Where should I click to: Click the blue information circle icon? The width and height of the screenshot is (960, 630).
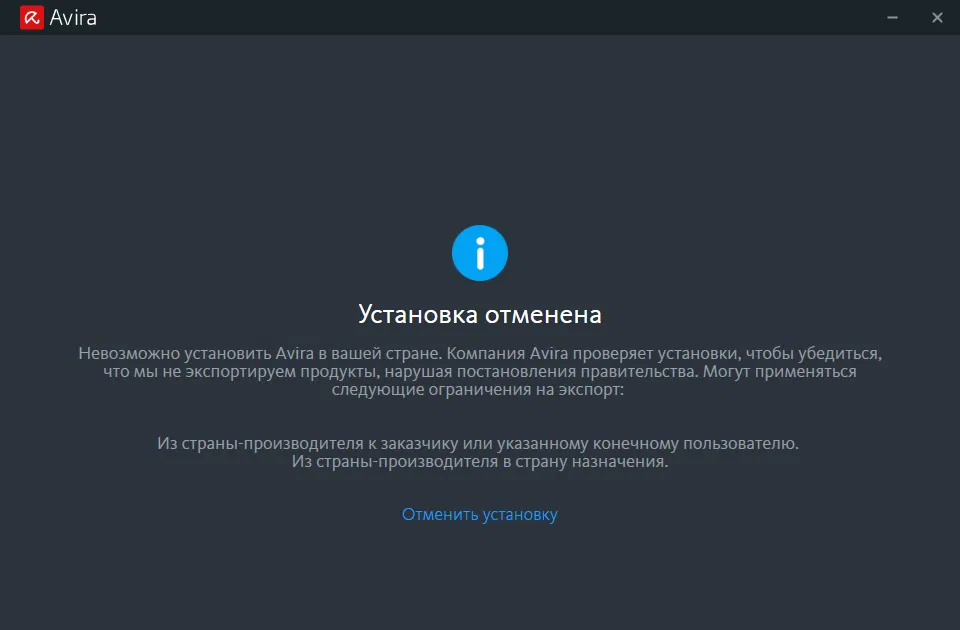(480, 253)
